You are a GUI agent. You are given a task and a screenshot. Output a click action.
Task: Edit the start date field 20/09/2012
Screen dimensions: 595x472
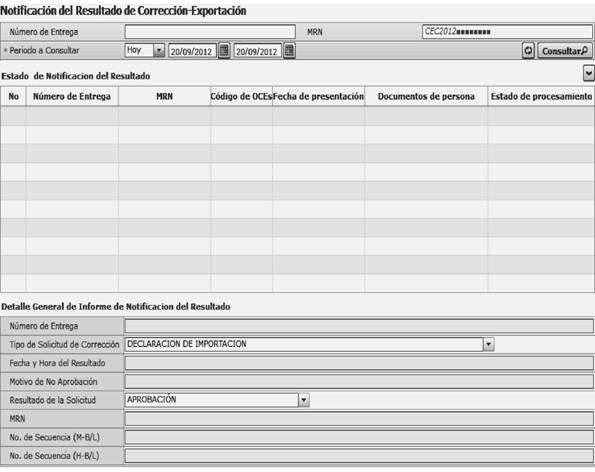click(x=192, y=51)
